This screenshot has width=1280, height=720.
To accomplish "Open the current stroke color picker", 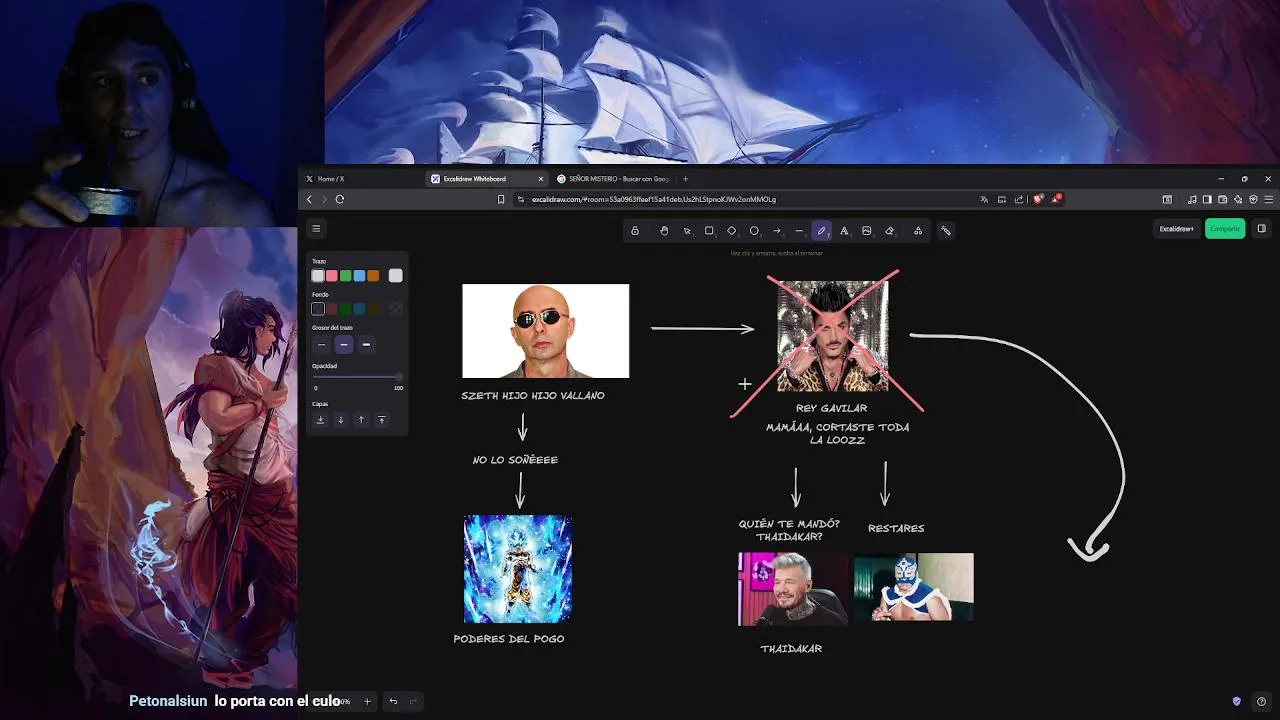I will point(396,276).
